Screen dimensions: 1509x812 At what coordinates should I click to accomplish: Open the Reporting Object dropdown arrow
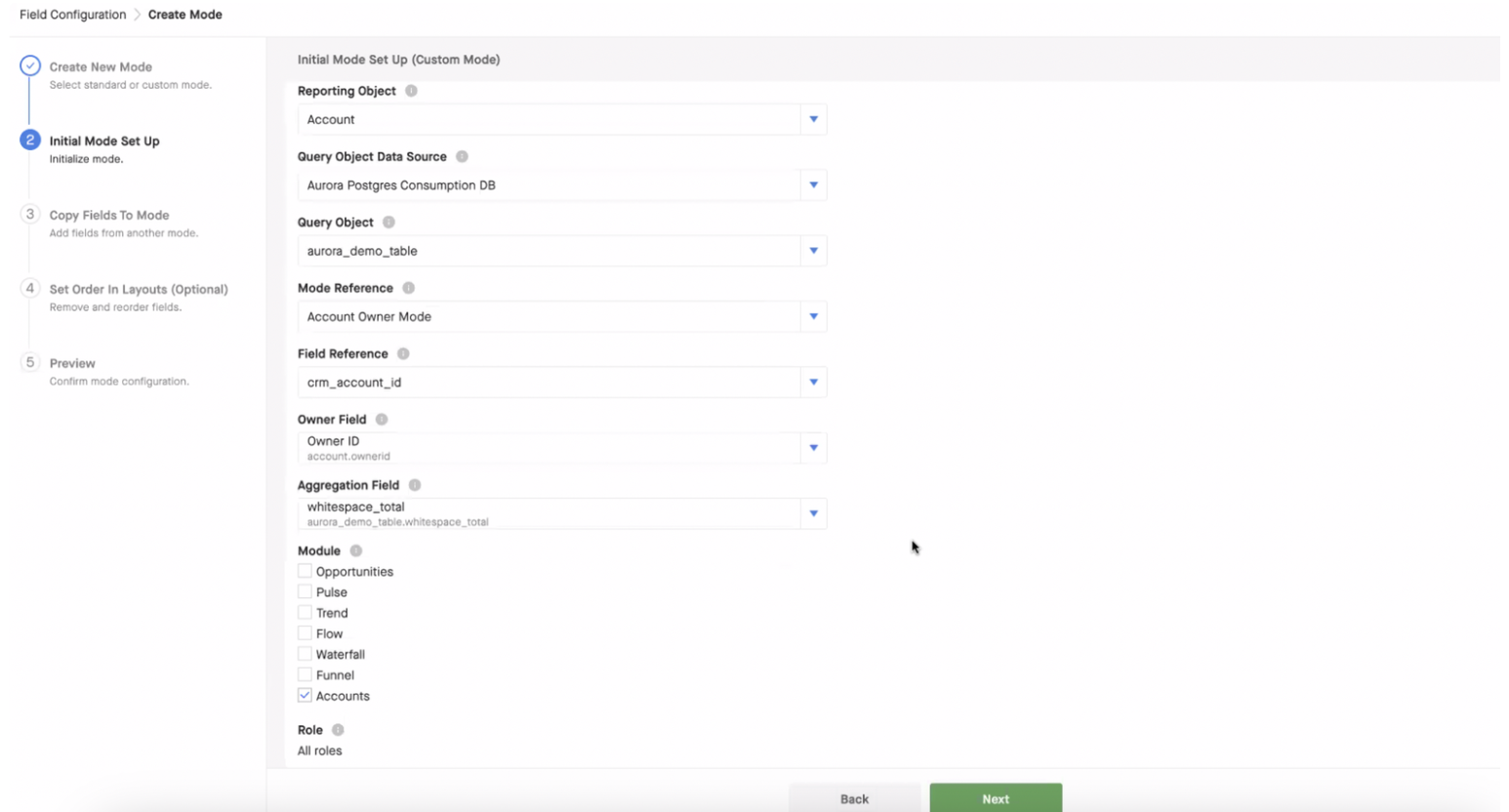[813, 119]
